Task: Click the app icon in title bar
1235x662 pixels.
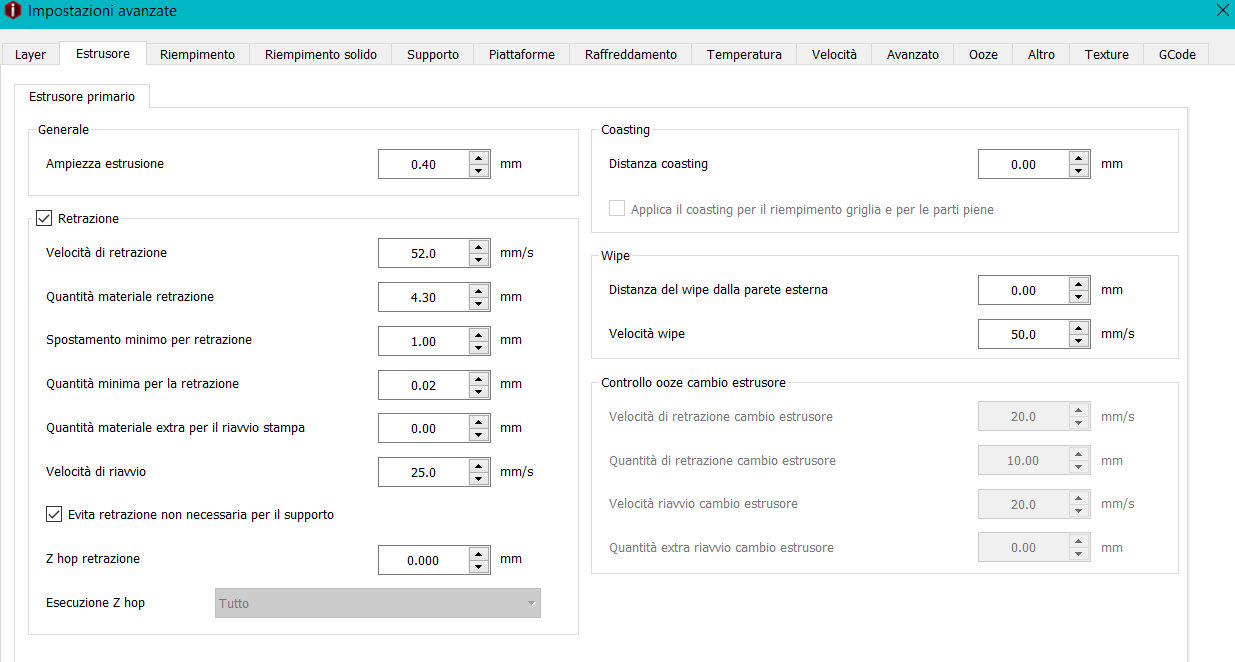Action: coord(13,11)
